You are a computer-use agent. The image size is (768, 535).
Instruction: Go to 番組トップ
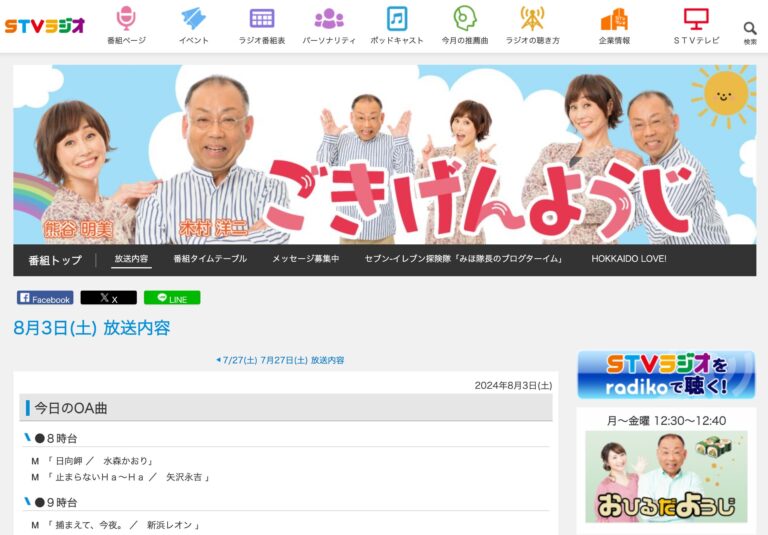[x=55, y=260]
